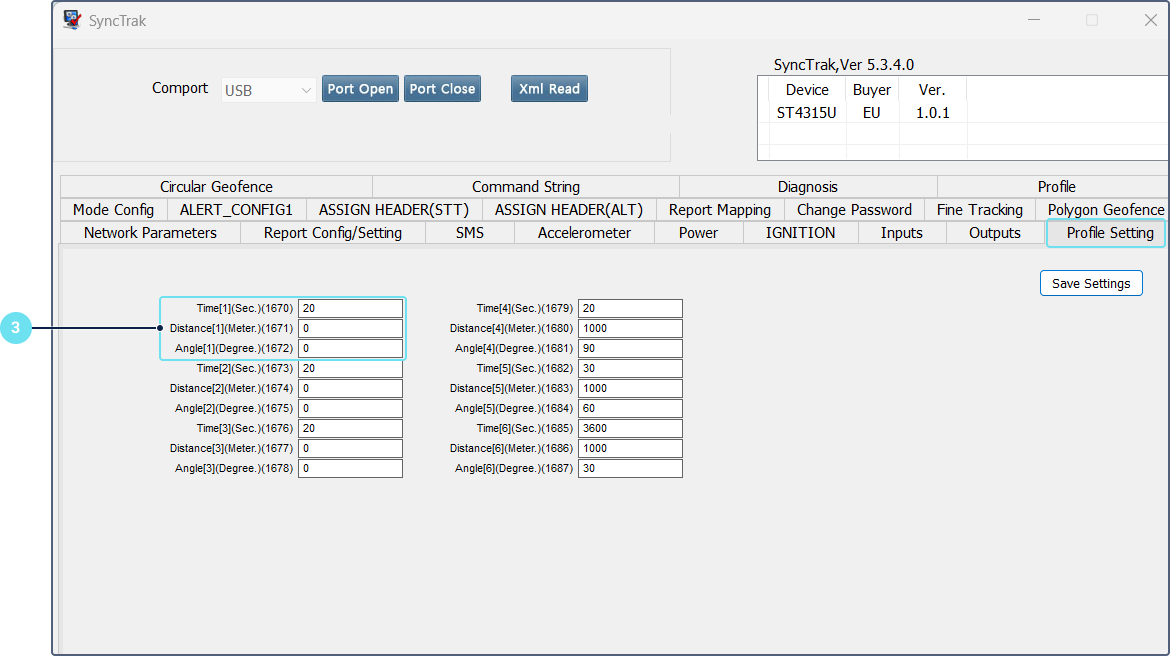Switch to the ALERT_CONFIG1 tab
Image resolution: width=1170 pixels, height=656 pixels.
(x=237, y=210)
